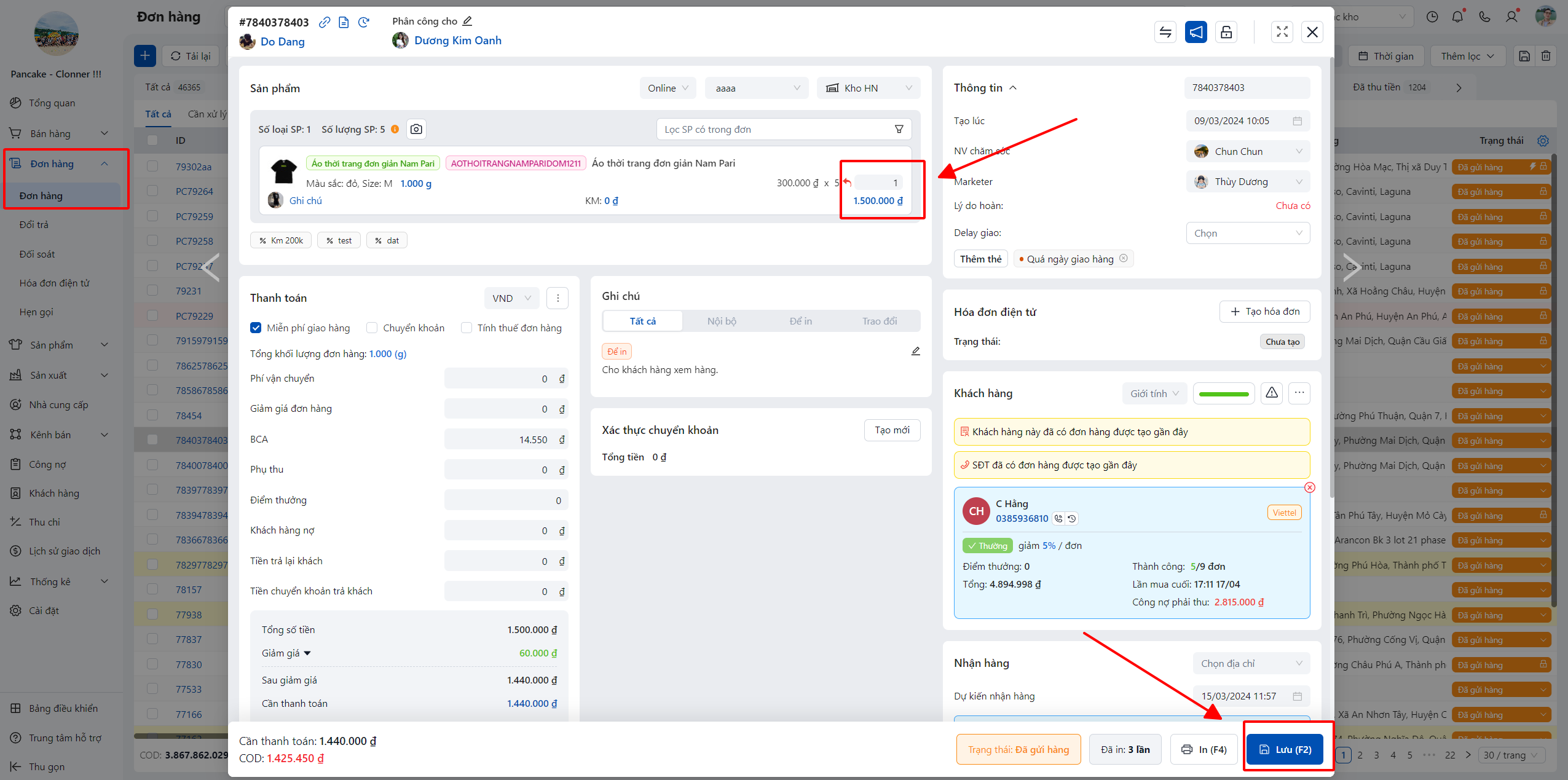1568x780 pixels.
Task: Enable the Chuyển khoản checkbox
Action: (372, 328)
